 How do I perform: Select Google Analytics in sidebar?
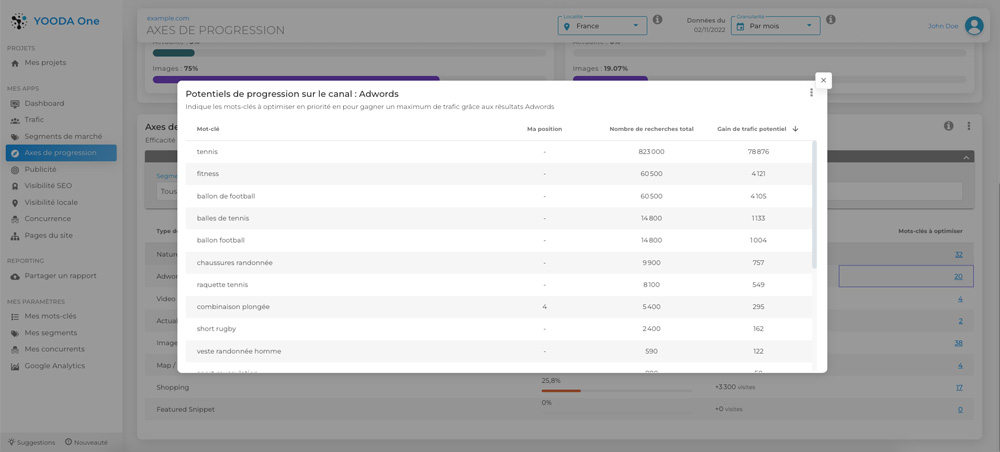tap(54, 366)
